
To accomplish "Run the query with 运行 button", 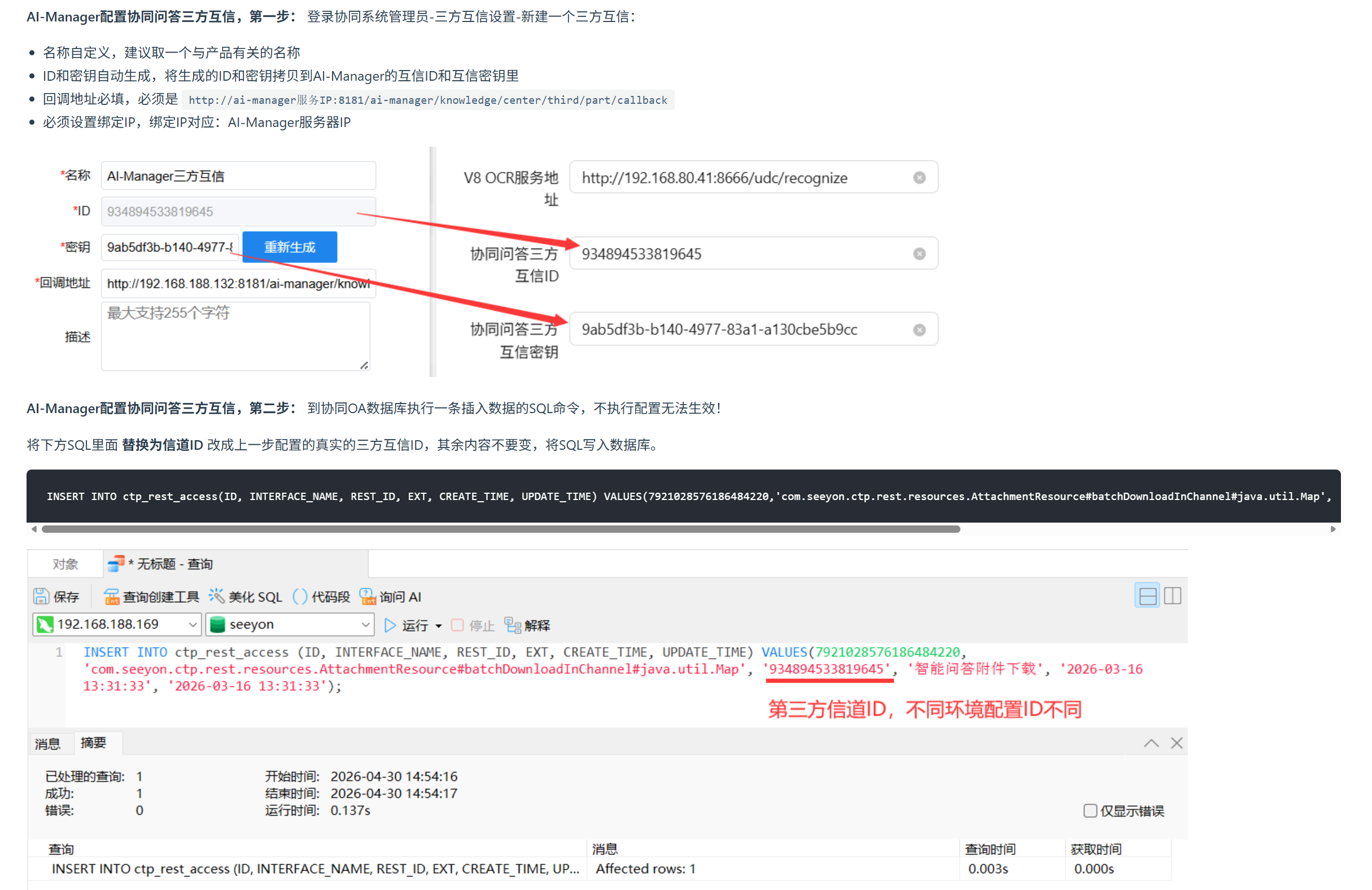I will 407,625.
